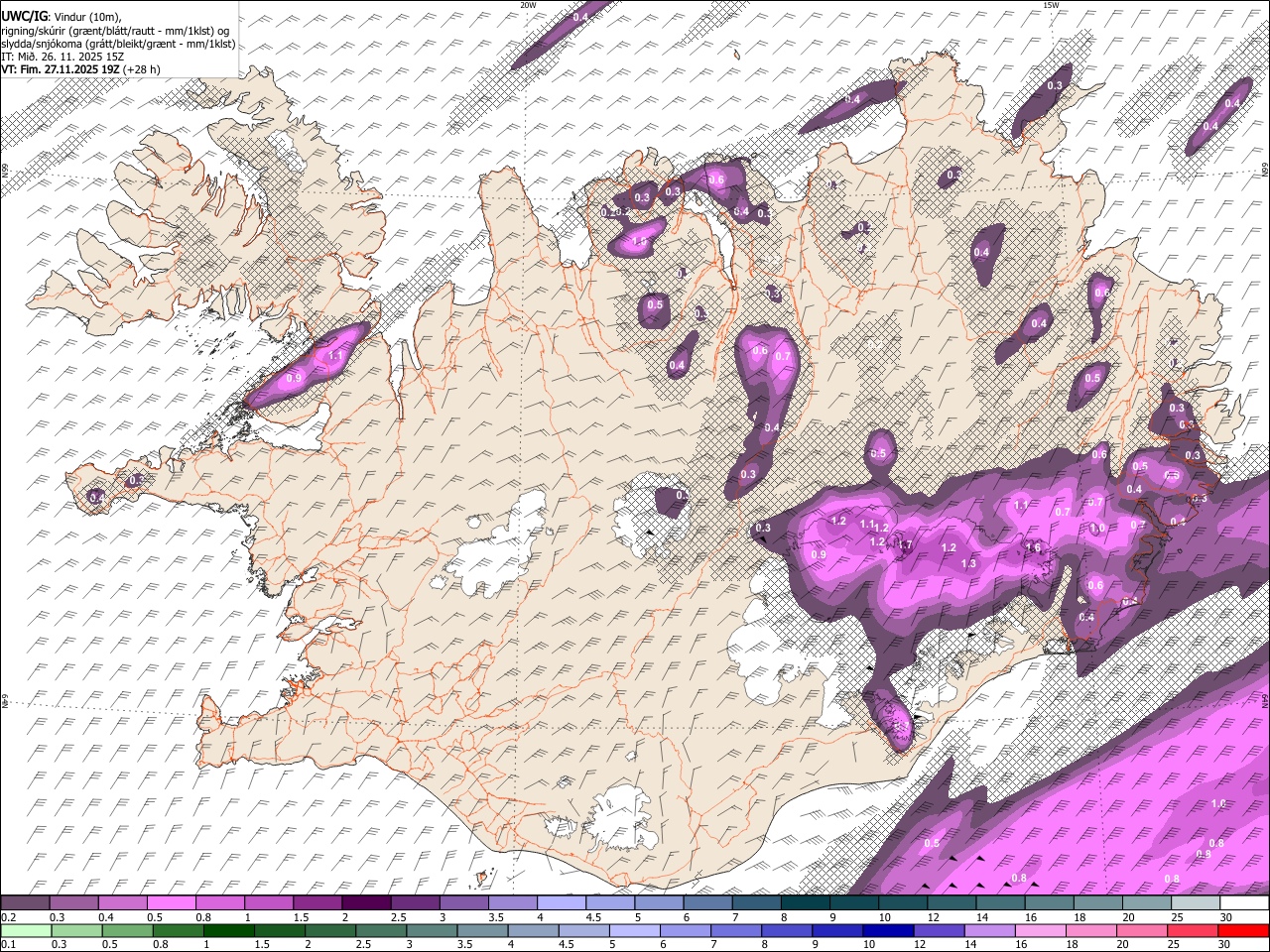
Task: Click the '1.7' precipitation value on map
Action: [x=904, y=544]
